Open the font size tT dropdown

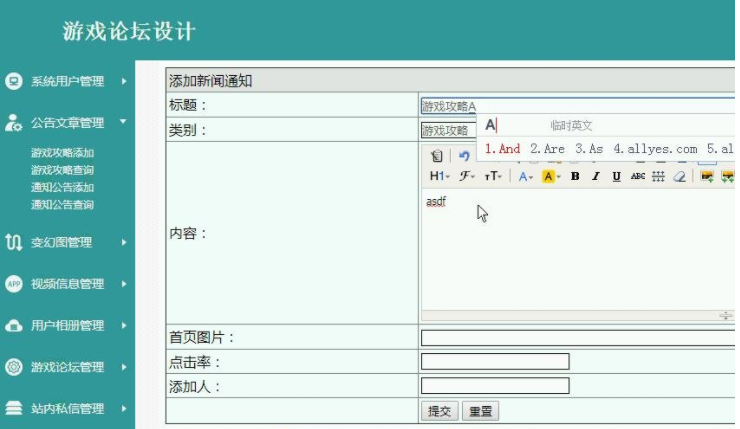[493, 176]
